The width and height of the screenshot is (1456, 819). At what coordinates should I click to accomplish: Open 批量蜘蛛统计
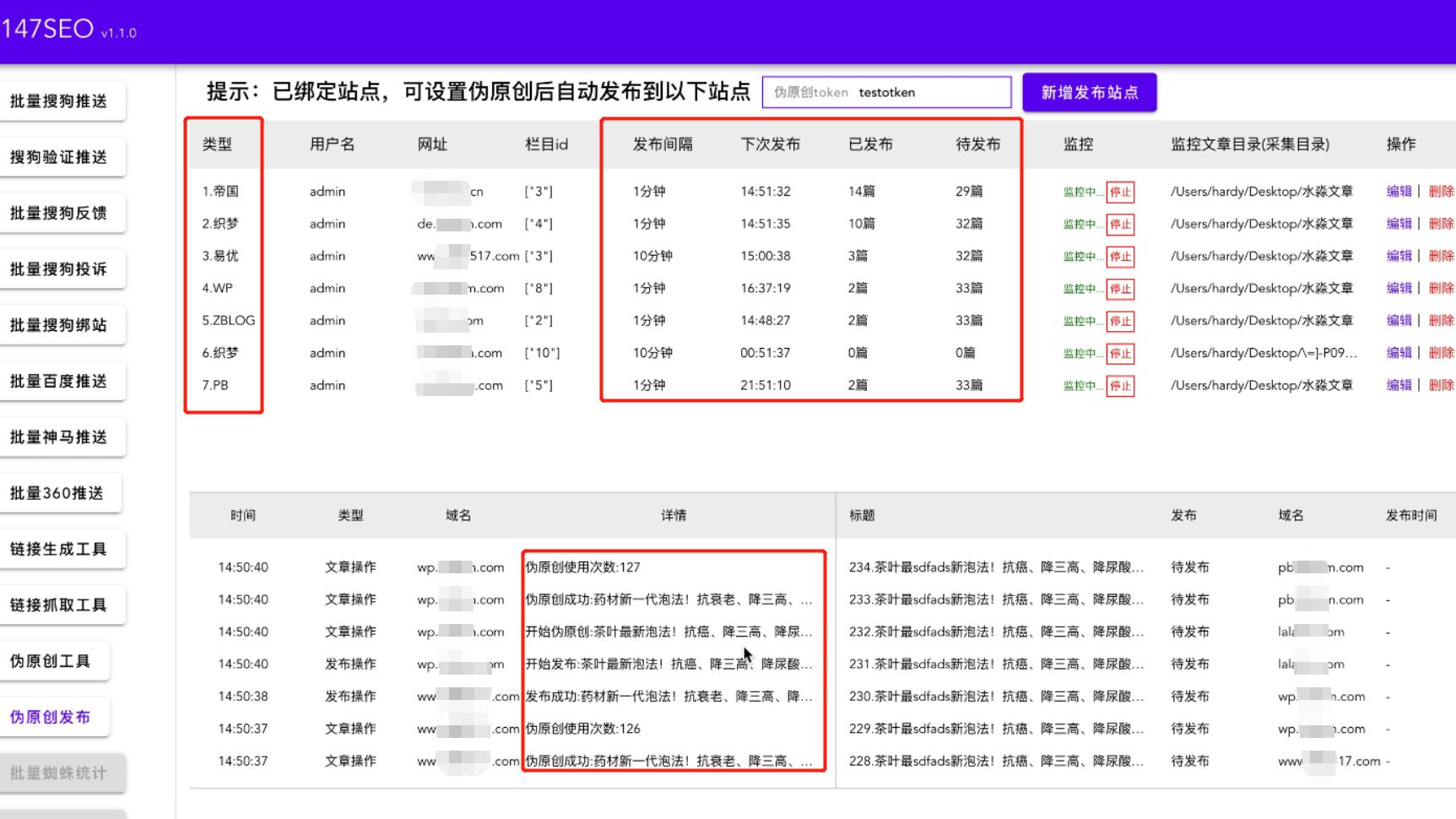[x=63, y=772]
